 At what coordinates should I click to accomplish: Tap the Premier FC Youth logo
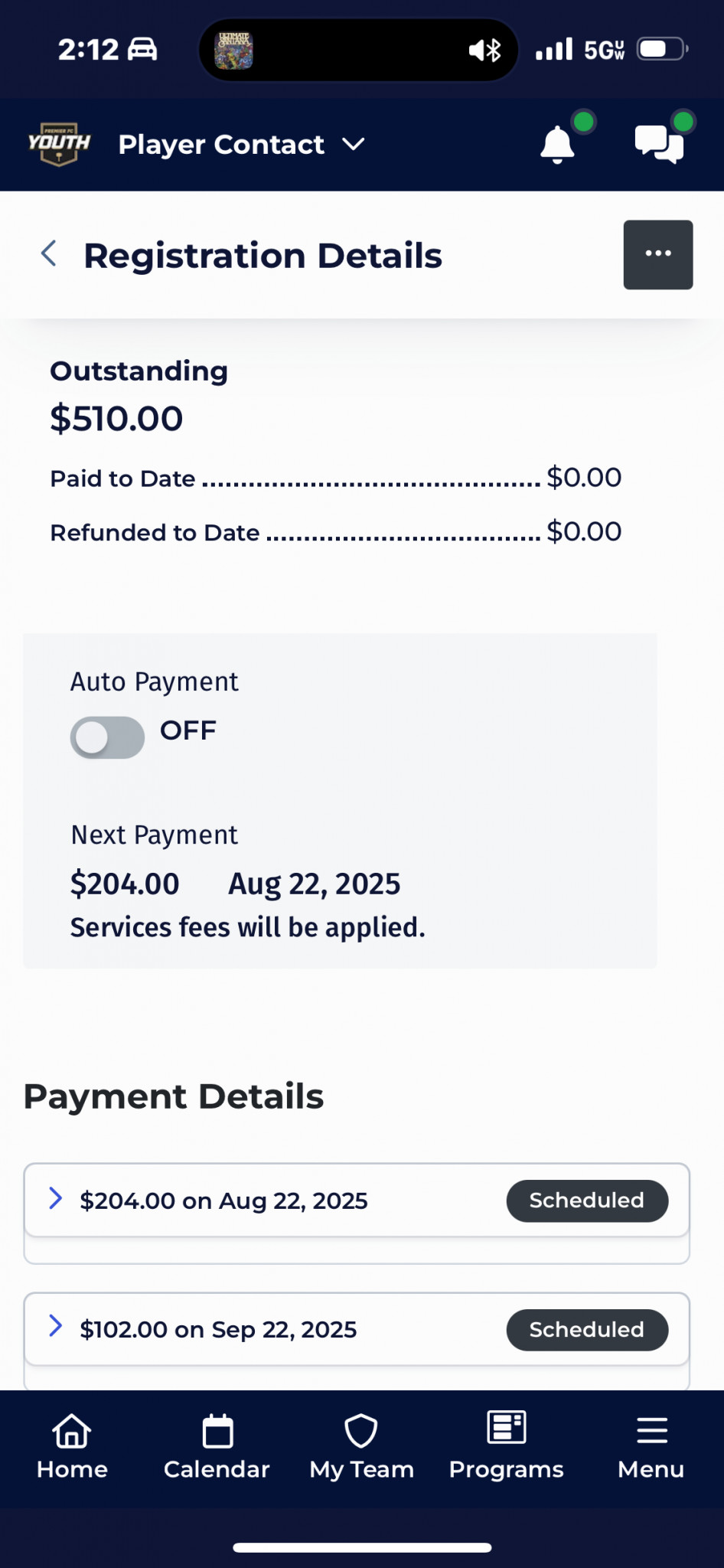pyautogui.click(x=59, y=144)
